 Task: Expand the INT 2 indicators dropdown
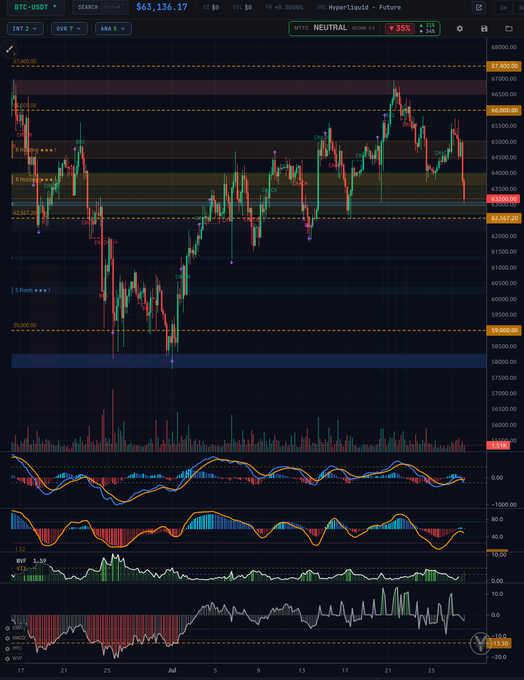click(25, 29)
